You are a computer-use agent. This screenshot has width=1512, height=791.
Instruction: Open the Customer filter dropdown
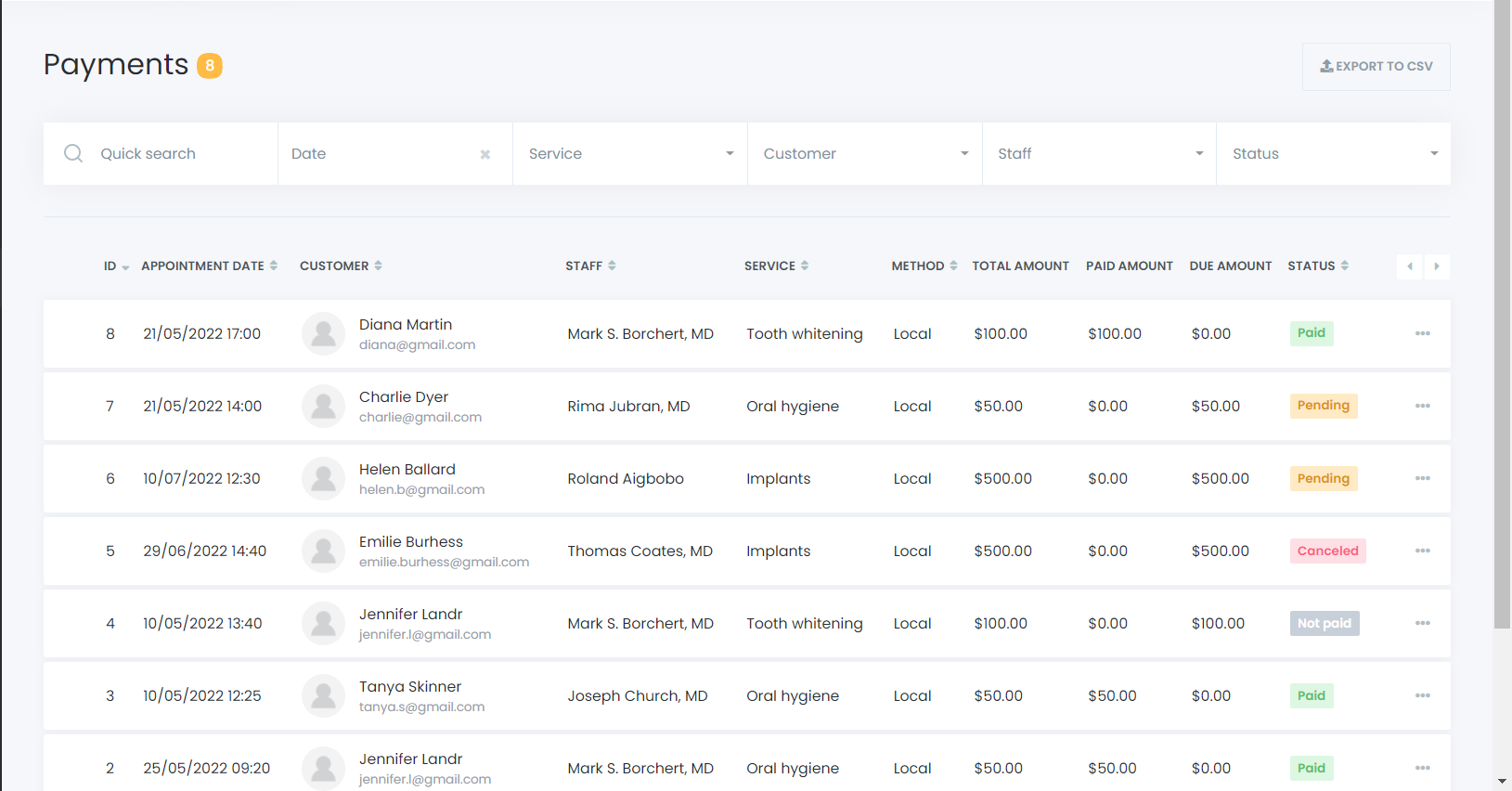pyautogui.click(x=864, y=154)
